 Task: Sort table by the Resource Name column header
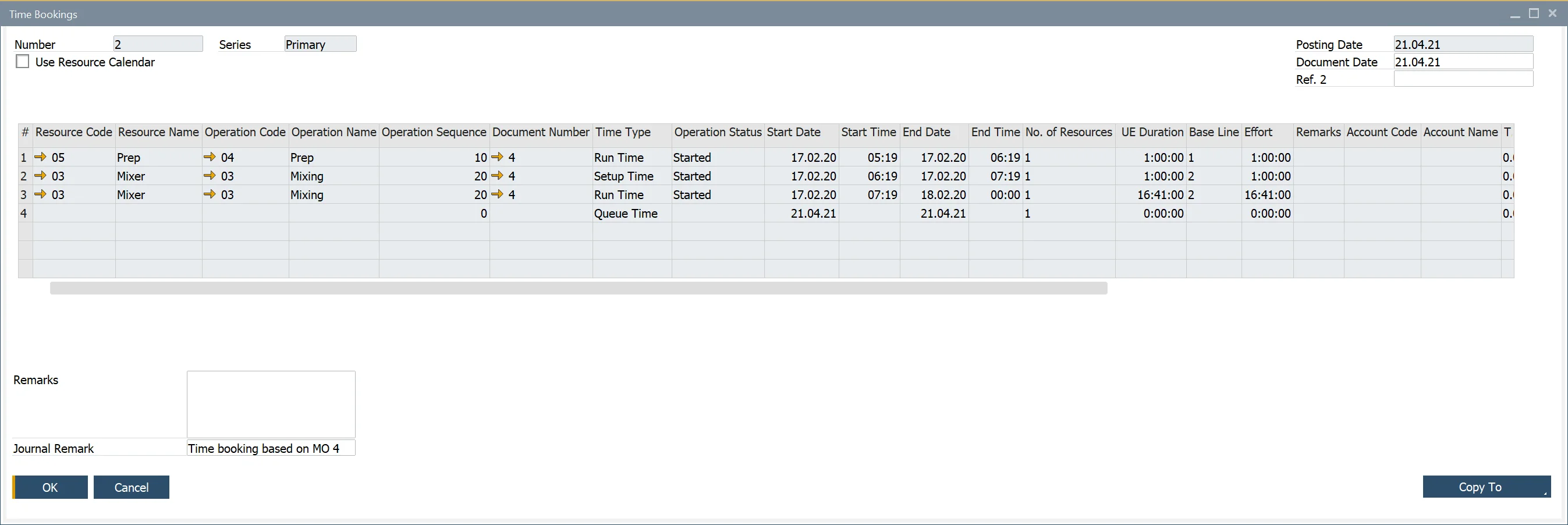pyautogui.click(x=158, y=132)
